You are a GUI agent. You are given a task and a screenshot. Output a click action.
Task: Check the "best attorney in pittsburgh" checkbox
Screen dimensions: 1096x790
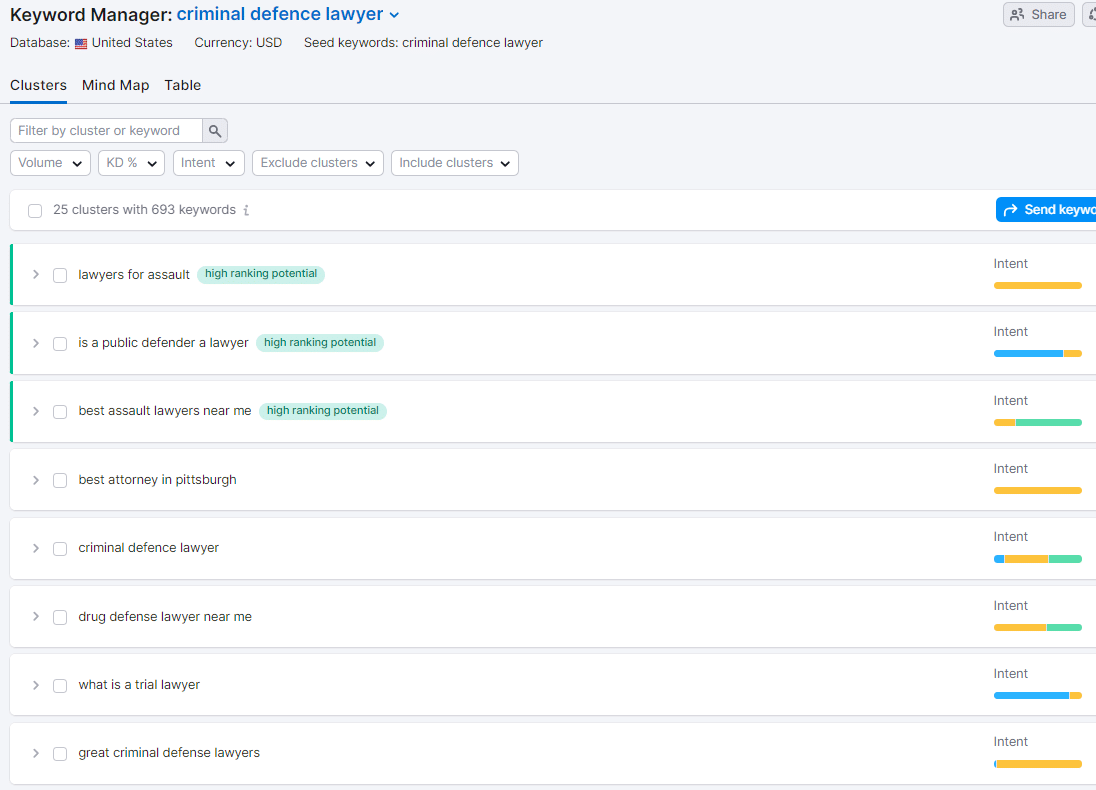click(x=60, y=480)
